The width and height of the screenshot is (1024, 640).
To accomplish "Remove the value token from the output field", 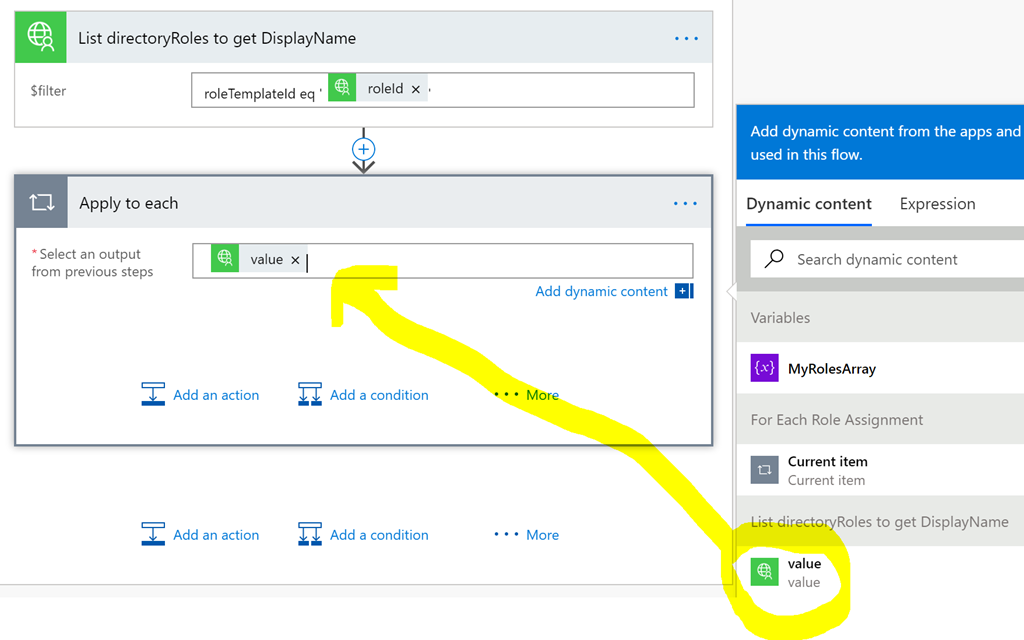I will [x=295, y=260].
